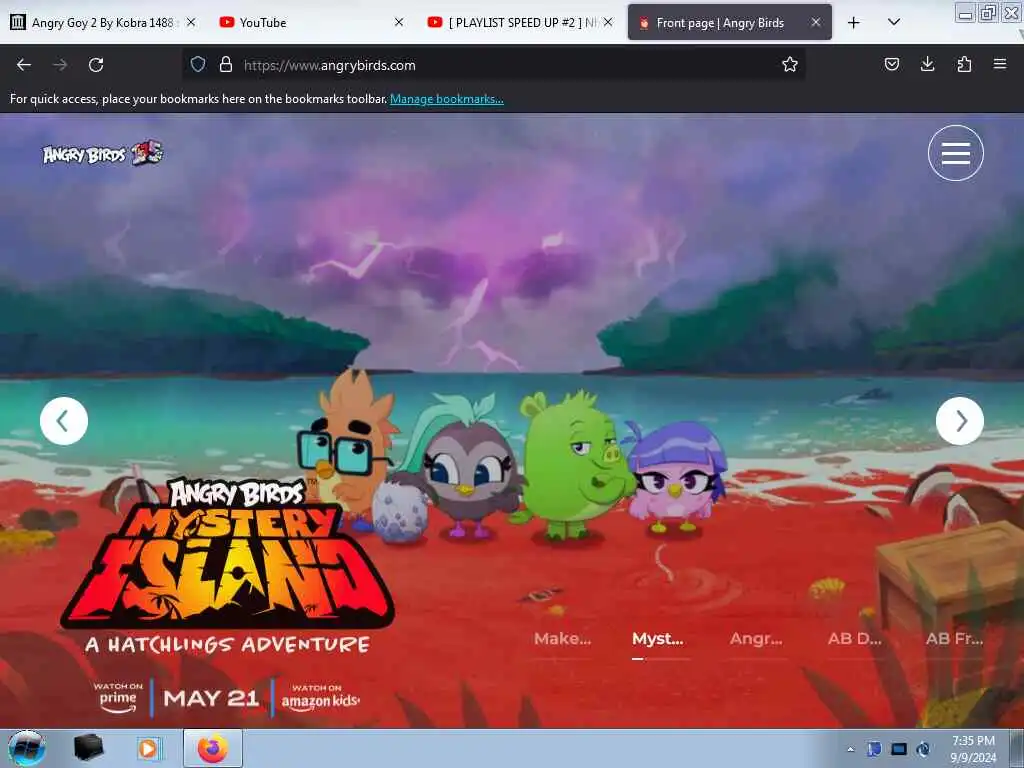Open the extensions puzzle icon
The height and width of the screenshot is (768, 1024).
964,64
